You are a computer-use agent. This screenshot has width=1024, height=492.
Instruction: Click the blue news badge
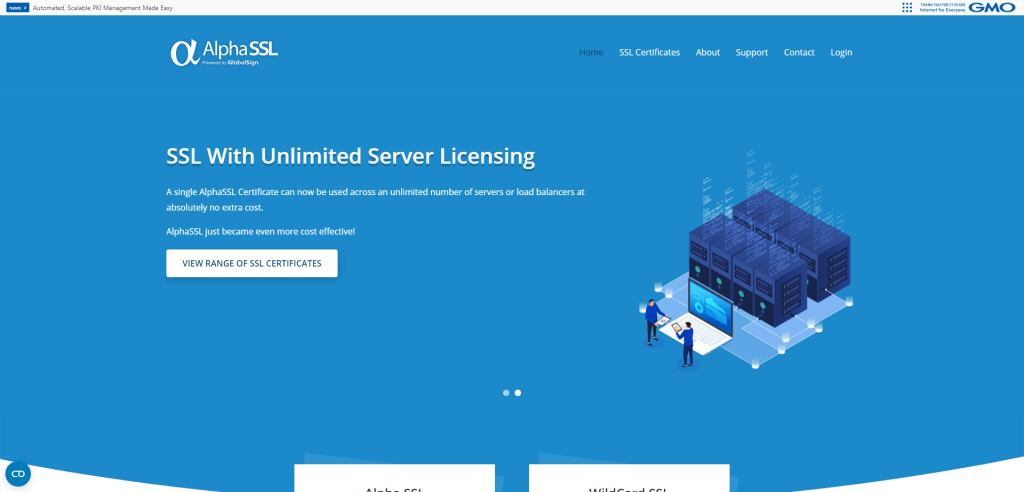click(18, 8)
